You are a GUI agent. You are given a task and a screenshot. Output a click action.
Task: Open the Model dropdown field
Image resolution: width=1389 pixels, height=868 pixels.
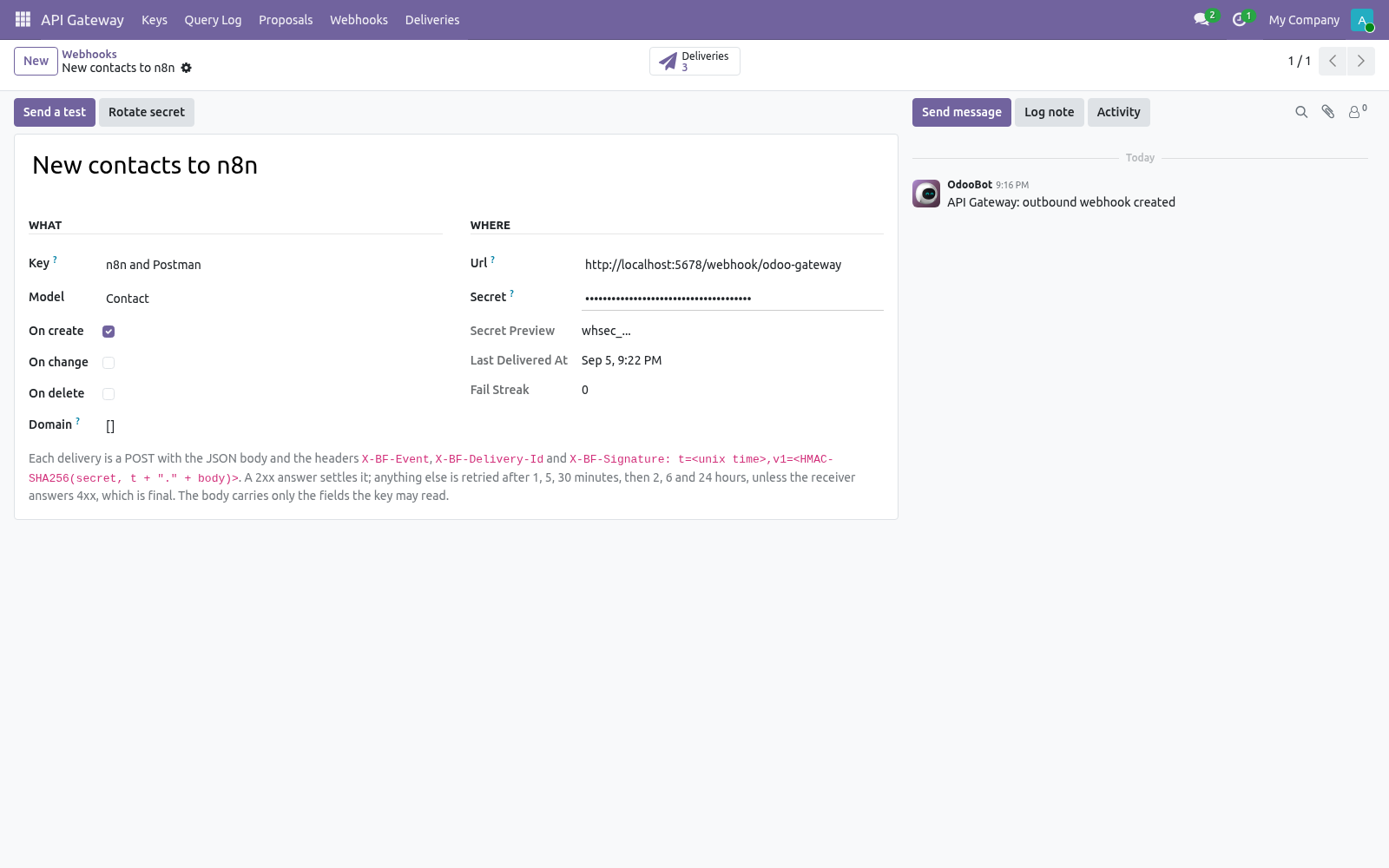click(x=273, y=299)
